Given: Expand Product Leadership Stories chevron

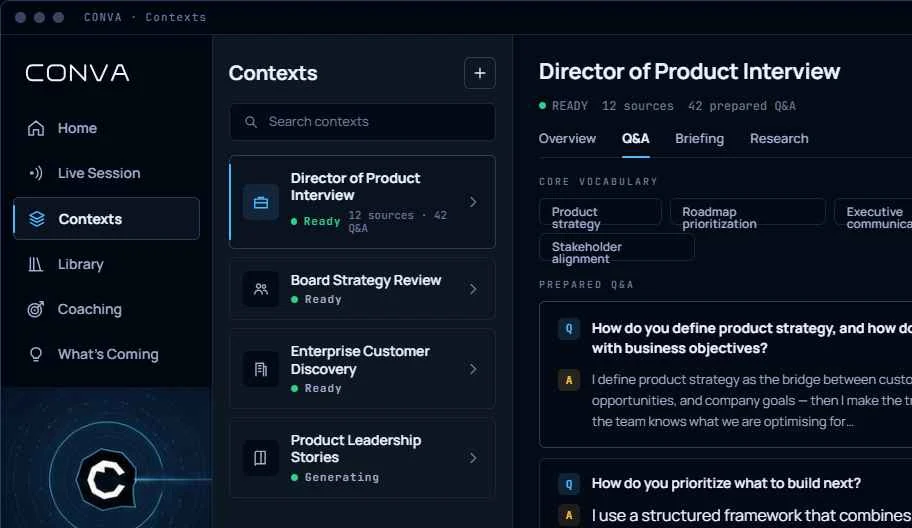Looking at the screenshot, I should 473,458.
